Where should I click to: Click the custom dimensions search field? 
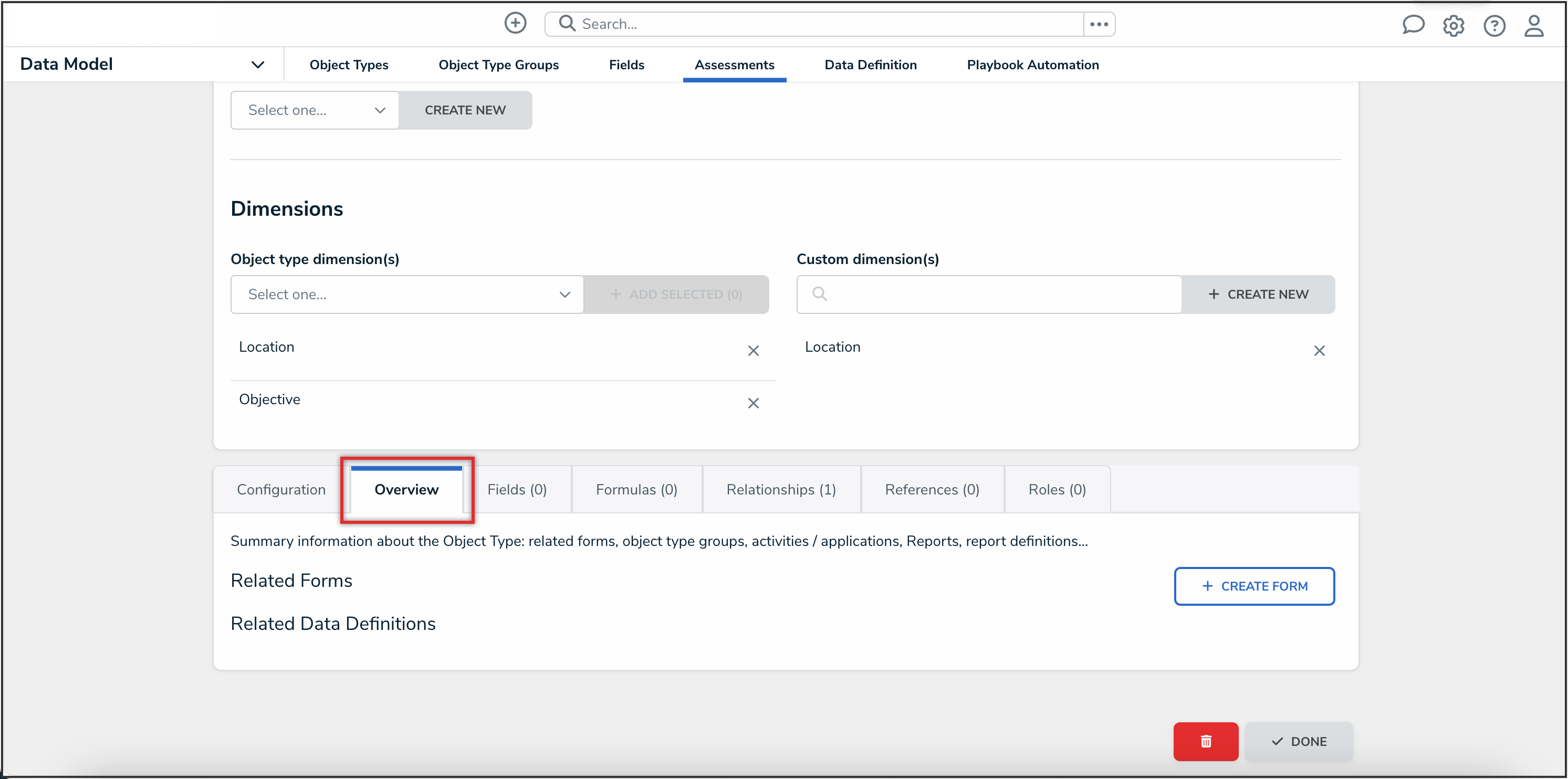click(x=998, y=294)
